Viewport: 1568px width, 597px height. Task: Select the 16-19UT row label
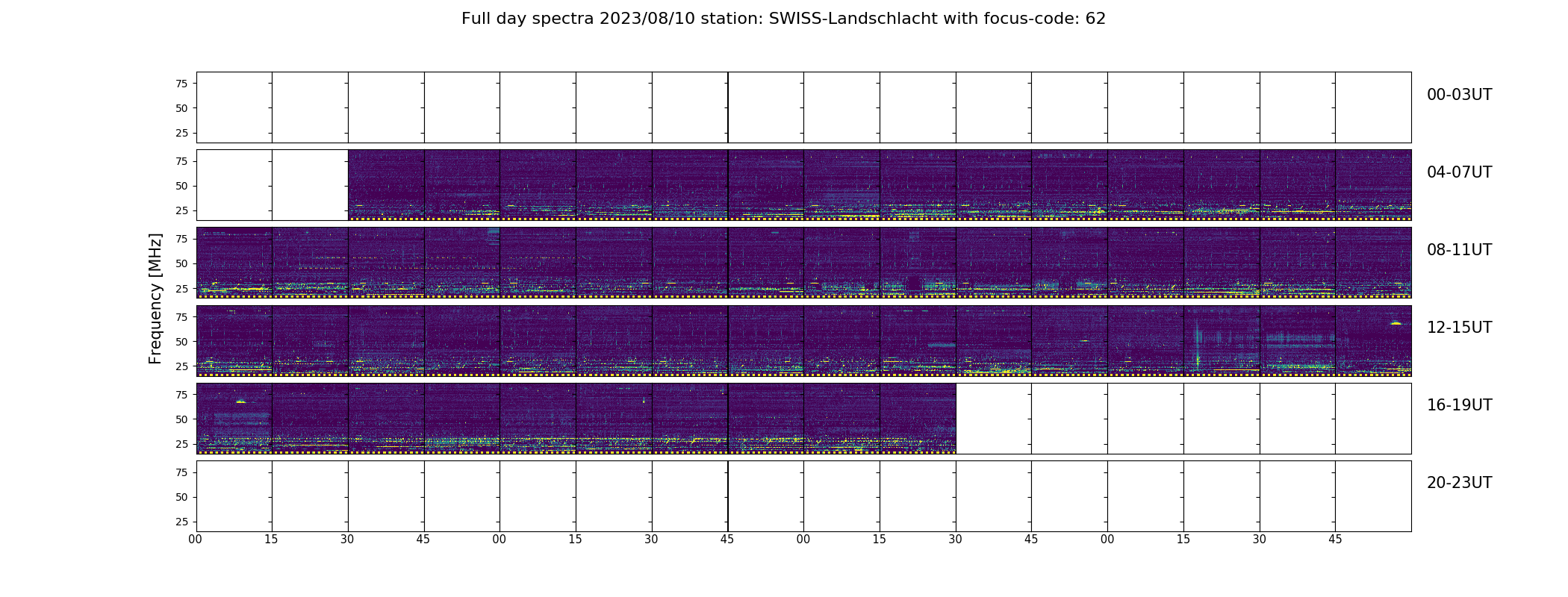click(1459, 405)
